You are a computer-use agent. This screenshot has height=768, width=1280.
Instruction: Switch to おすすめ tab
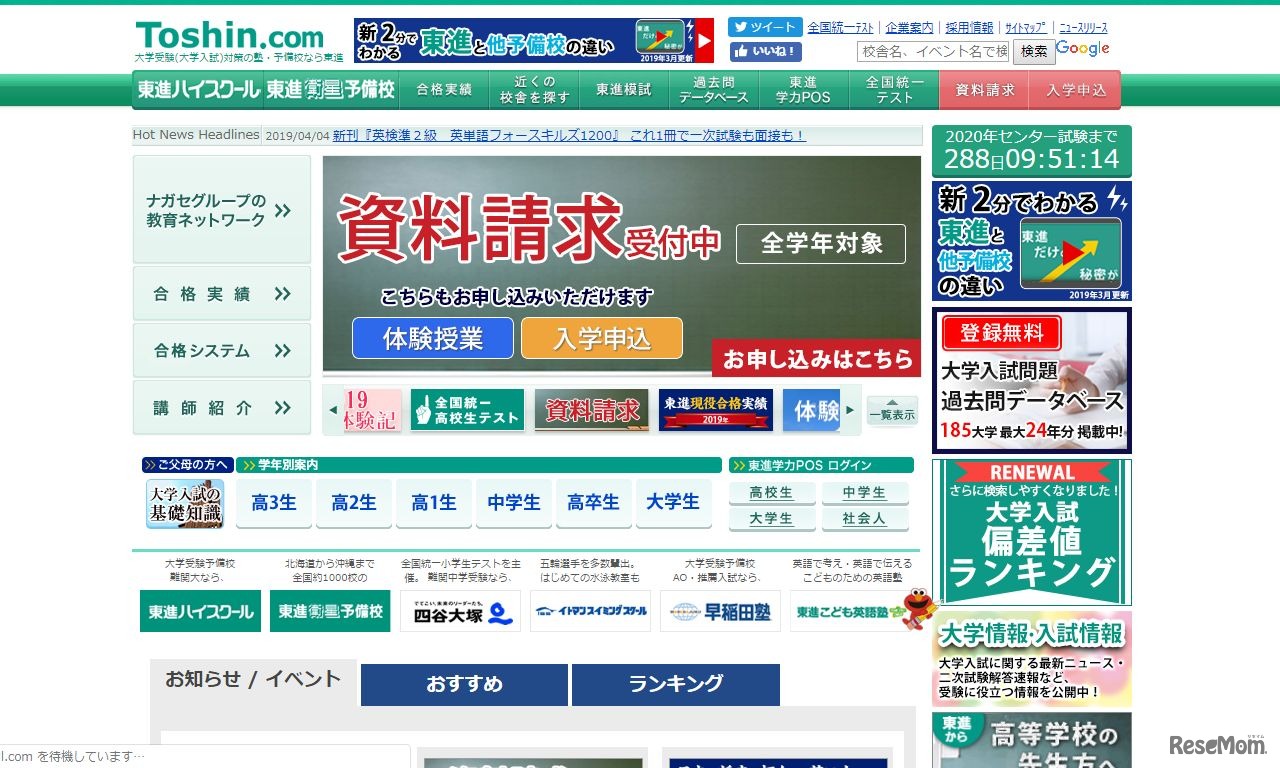click(464, 685)
